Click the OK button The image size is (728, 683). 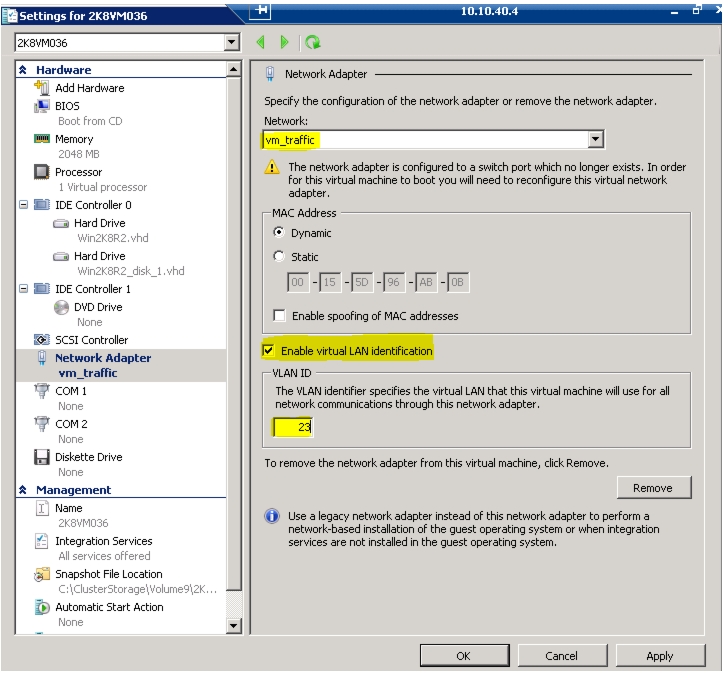tap(464, 655)
